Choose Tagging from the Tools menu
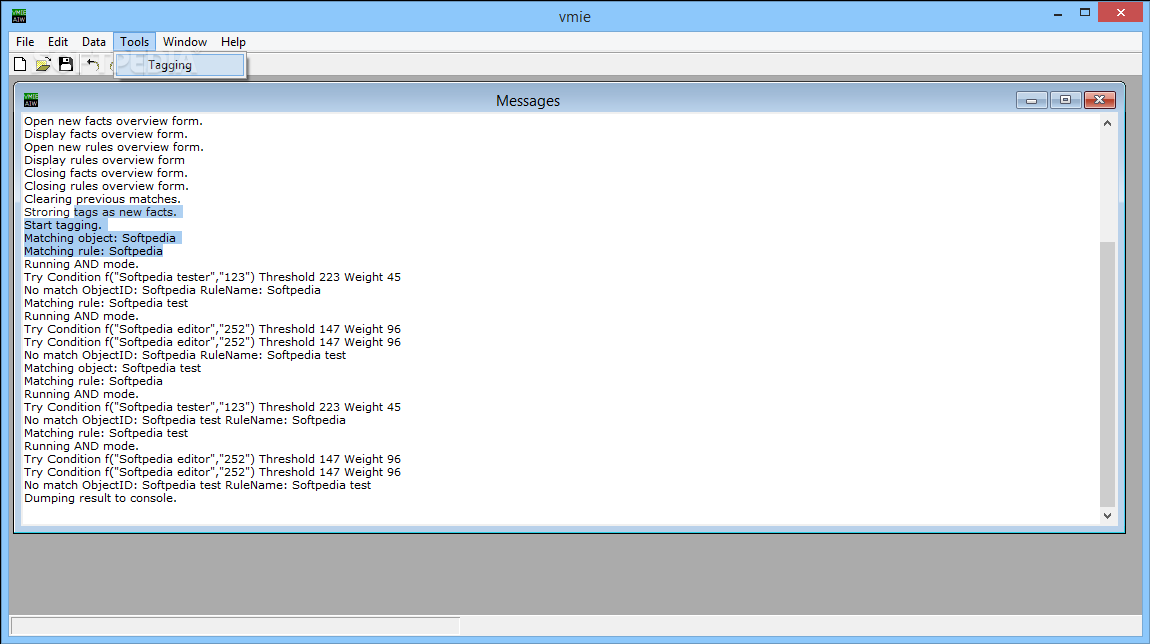Image resolution: width=1150 pixels, height=644 pixels. click(180, 65)
